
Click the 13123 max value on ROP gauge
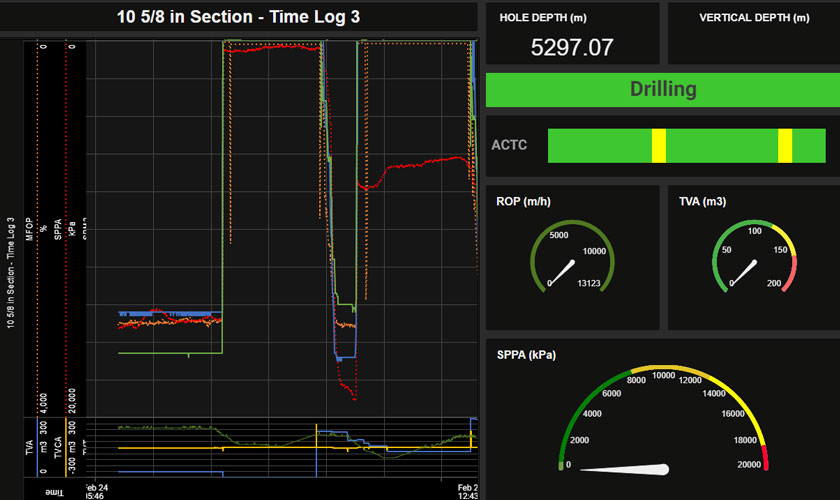(589, 283)
